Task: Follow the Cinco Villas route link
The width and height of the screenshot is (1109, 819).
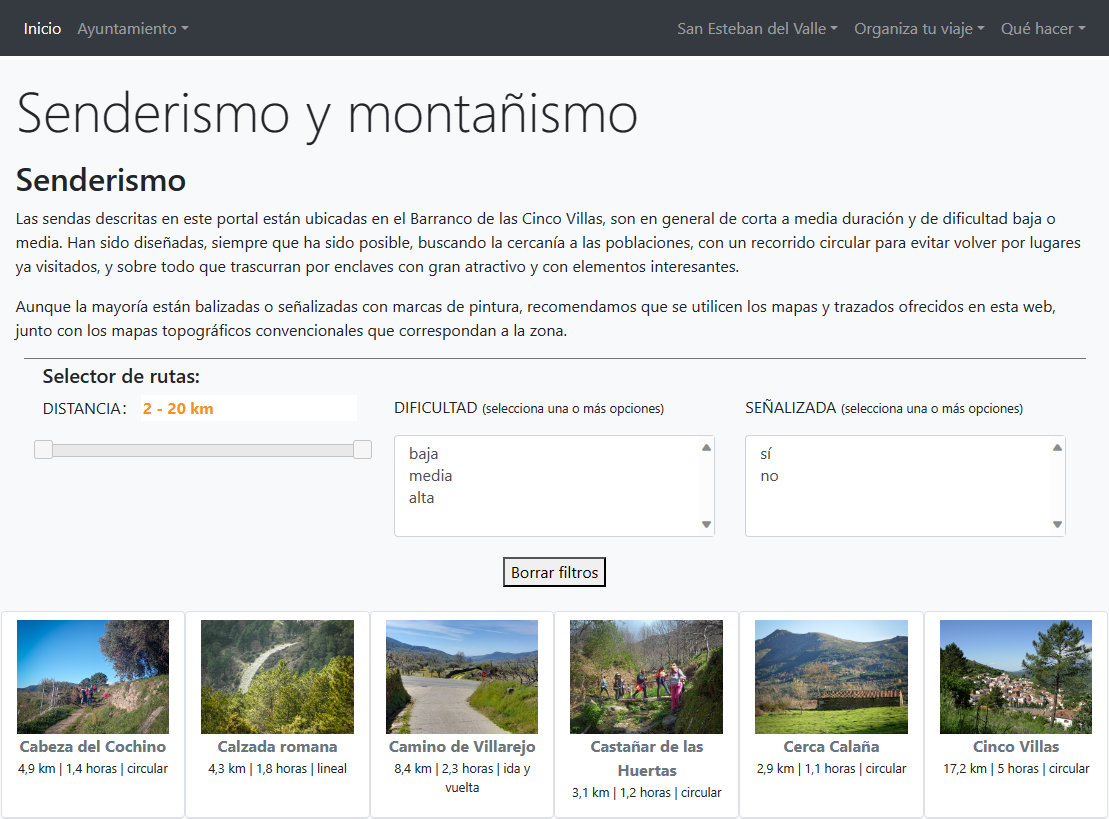Action: click(1016, 747)
